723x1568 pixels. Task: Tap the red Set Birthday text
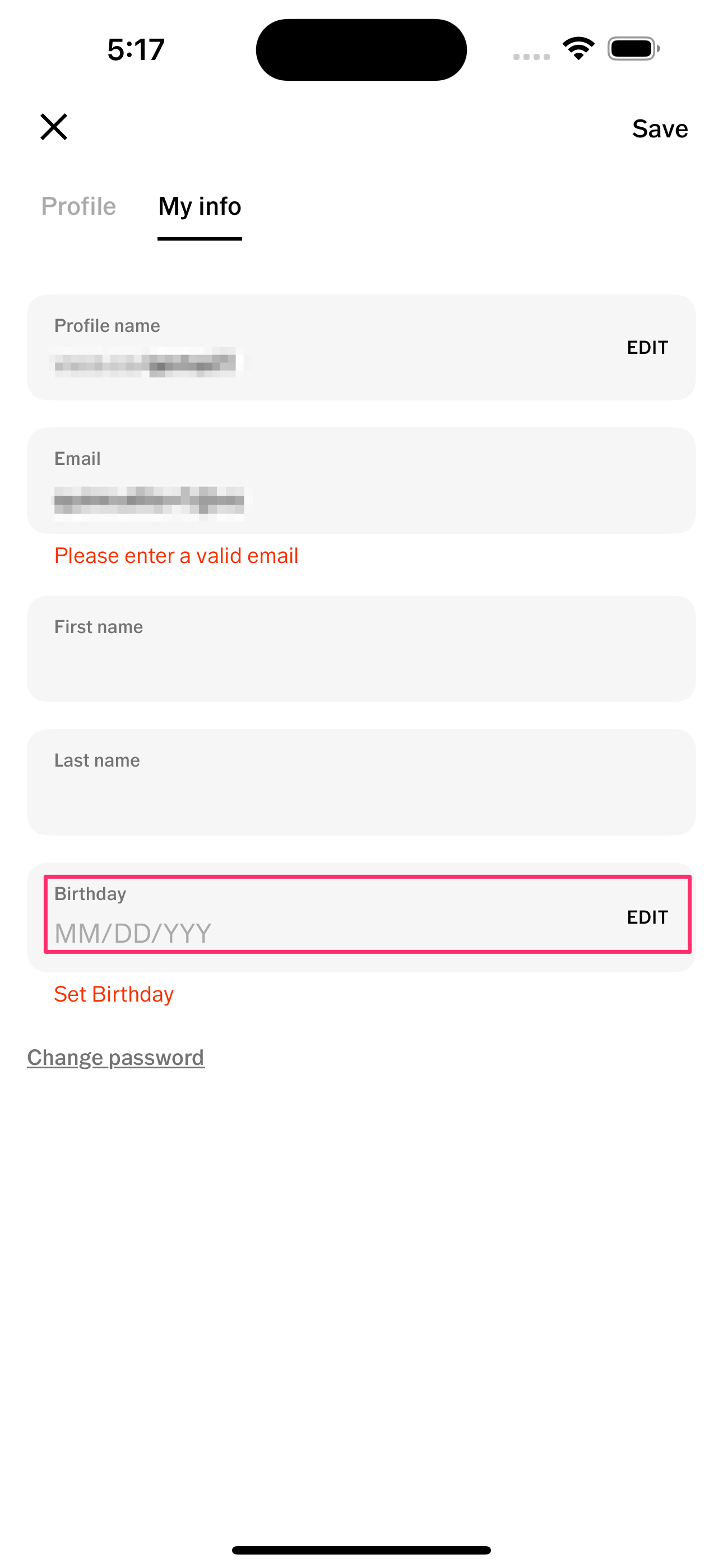click(x=114, y=994)
